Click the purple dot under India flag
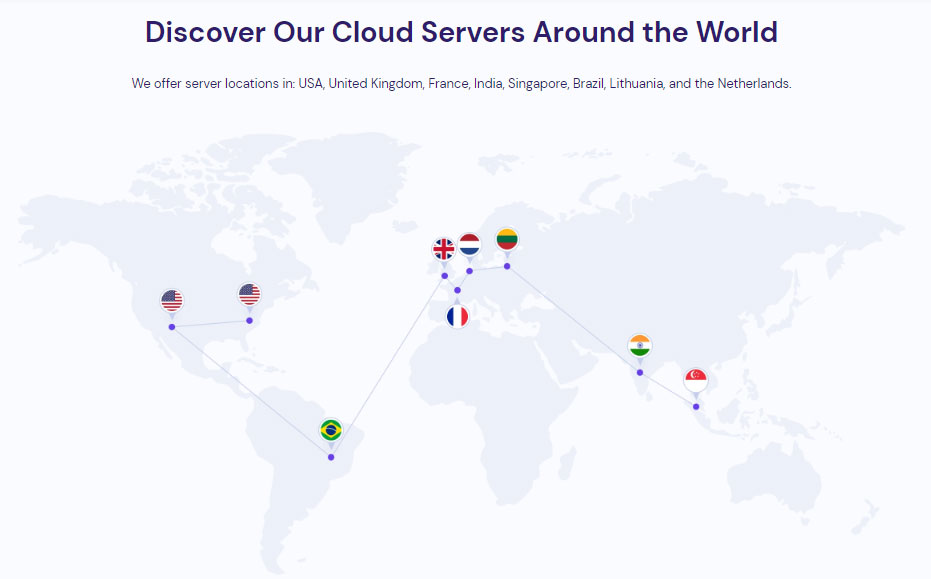931x579 pixels. pos(639,372)
